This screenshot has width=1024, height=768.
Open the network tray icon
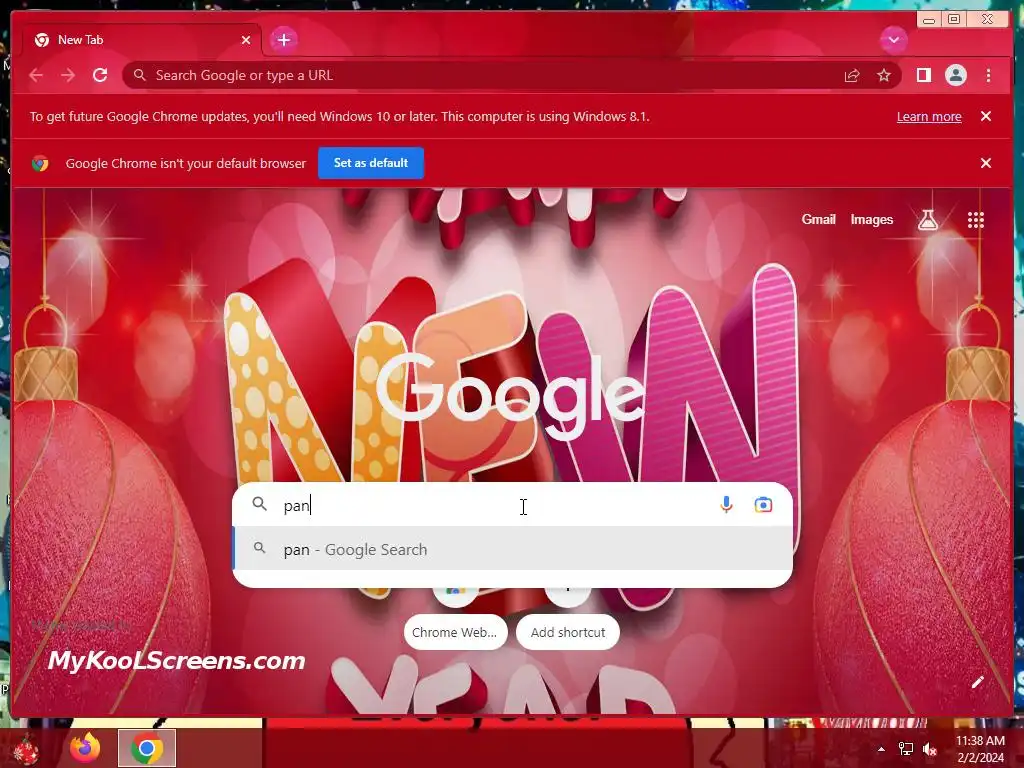tap(906, 749)
